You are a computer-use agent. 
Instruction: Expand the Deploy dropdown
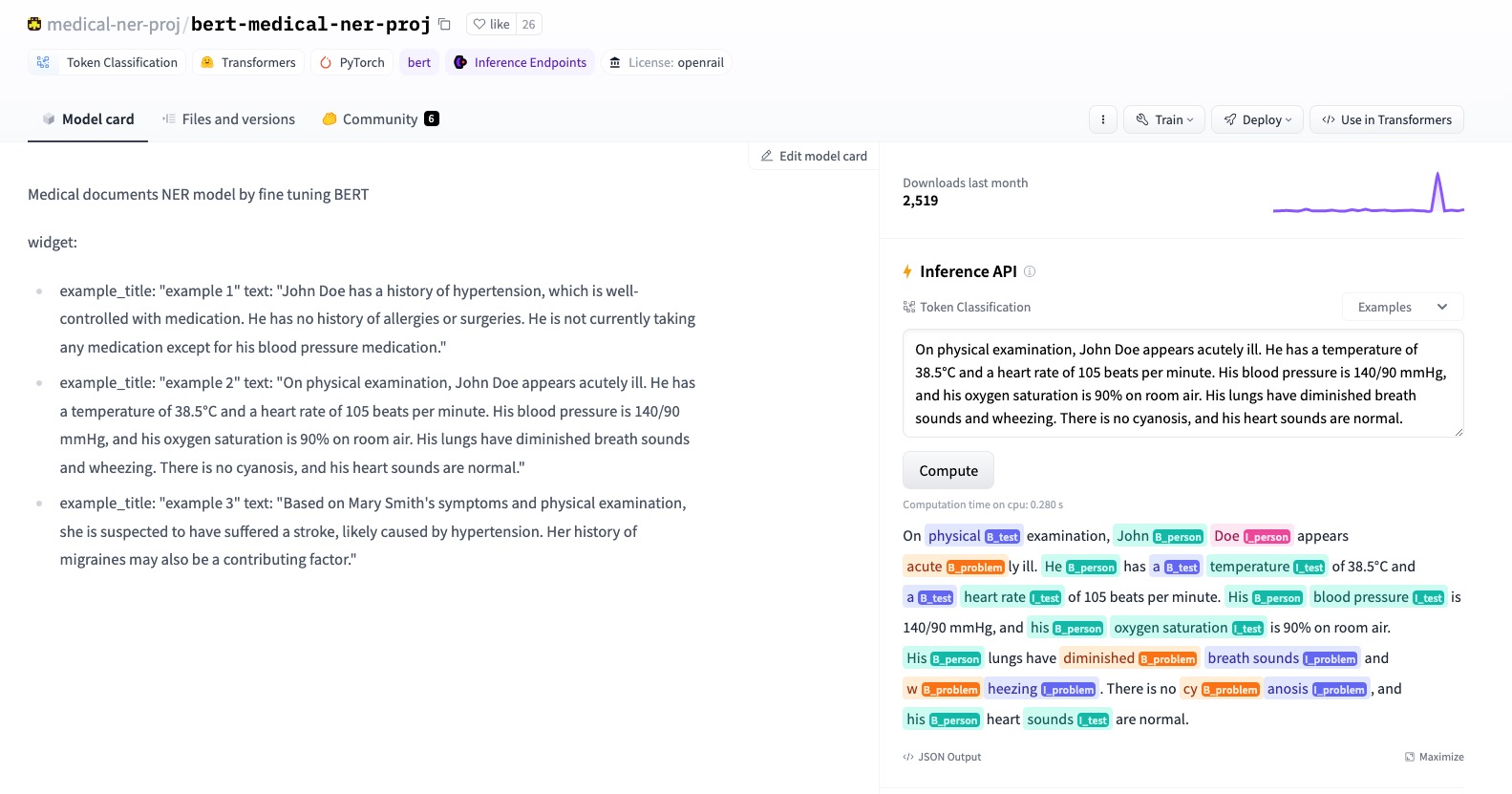(1258, 119)
